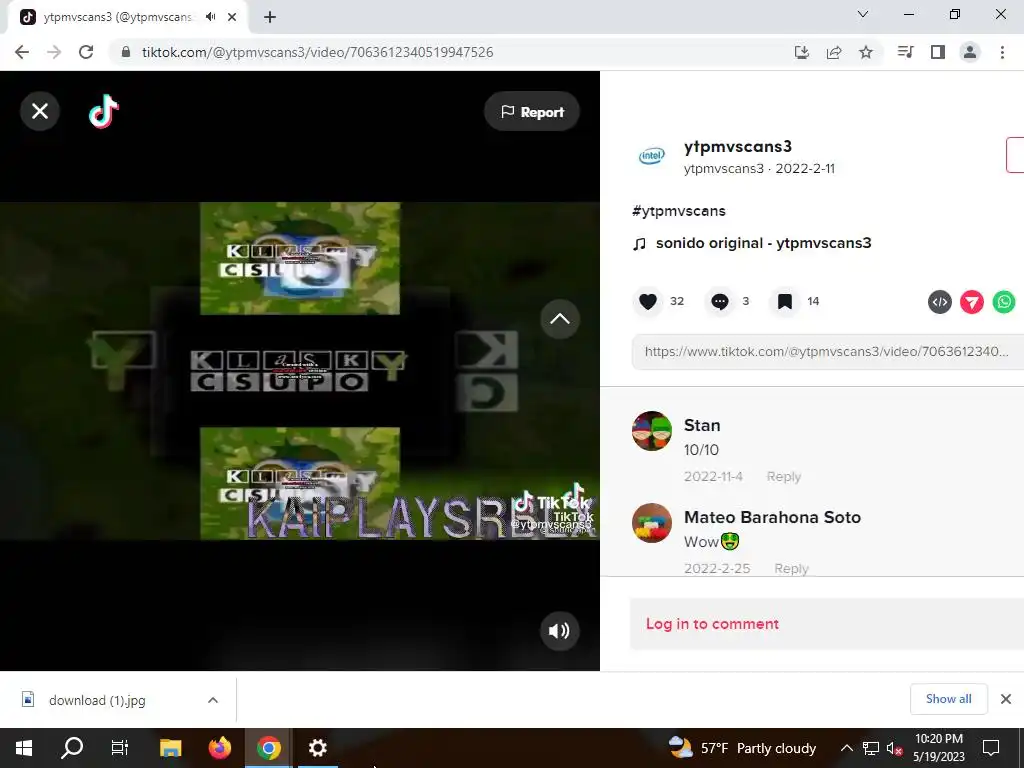This screenshot has height=768, width=1024.
Task: Show hidden system tray icons
Action: coord(846,748)
